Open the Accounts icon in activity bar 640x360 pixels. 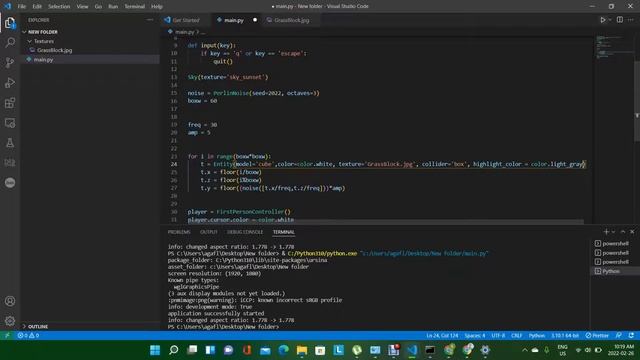click(10, 301)
